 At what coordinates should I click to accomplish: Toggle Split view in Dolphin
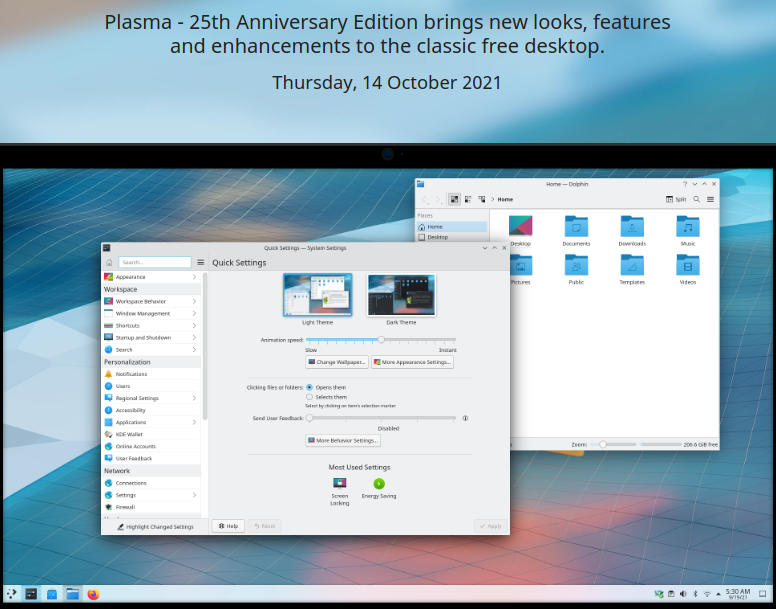[x=676, y=199]
